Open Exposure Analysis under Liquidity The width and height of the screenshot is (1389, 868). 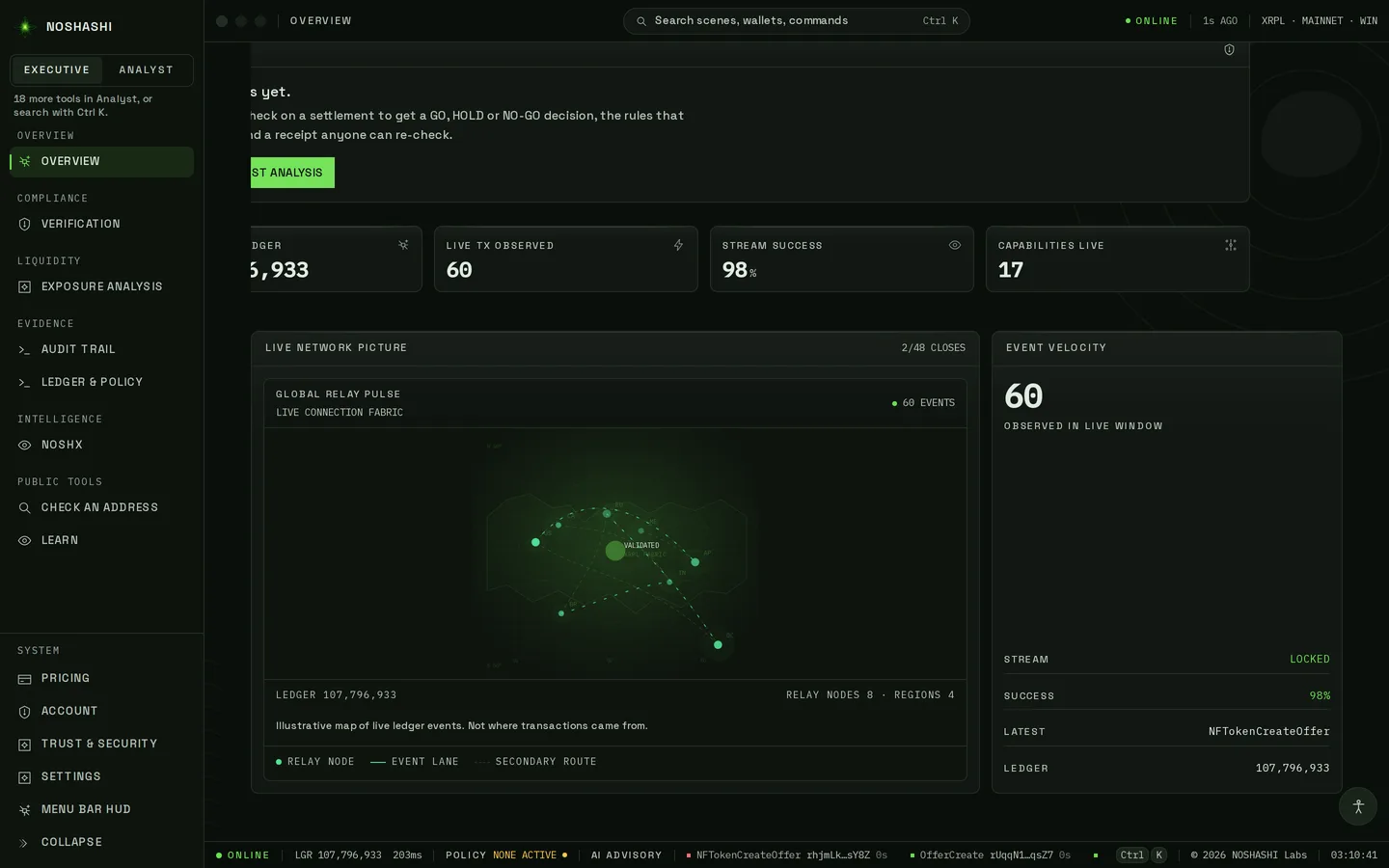(101, 287)
